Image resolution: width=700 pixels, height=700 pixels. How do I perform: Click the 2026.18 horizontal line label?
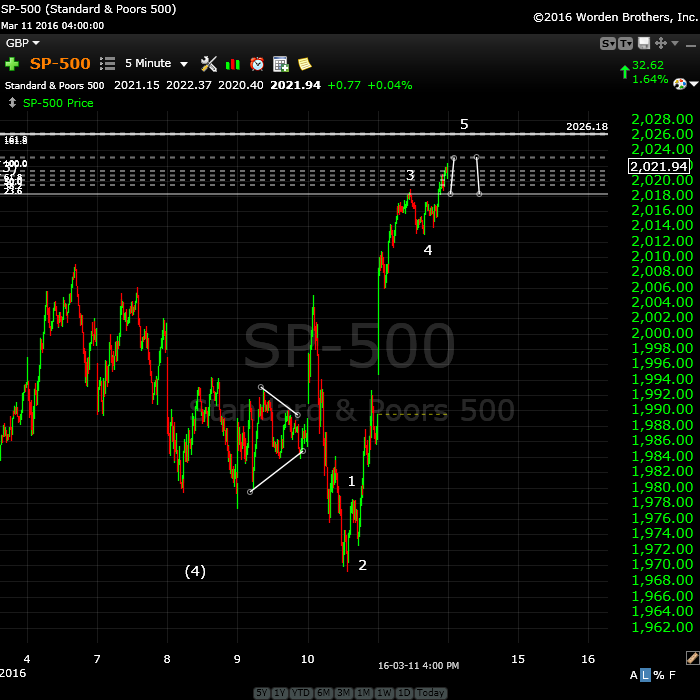click(587, 126)
